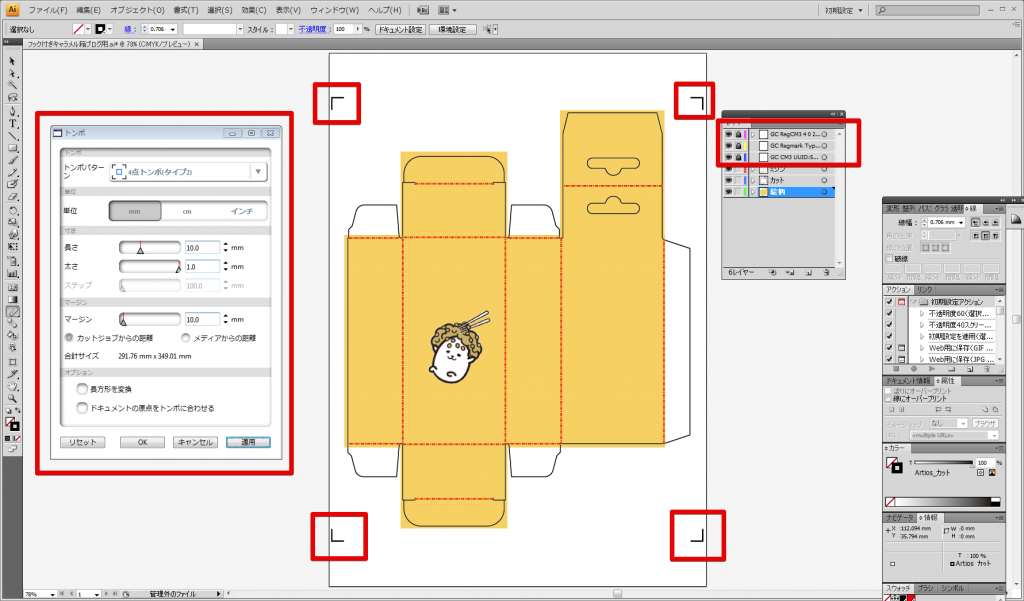1024x601 pixels.
Task: Open the ファイル(F) menu
Action: [48, 10]
